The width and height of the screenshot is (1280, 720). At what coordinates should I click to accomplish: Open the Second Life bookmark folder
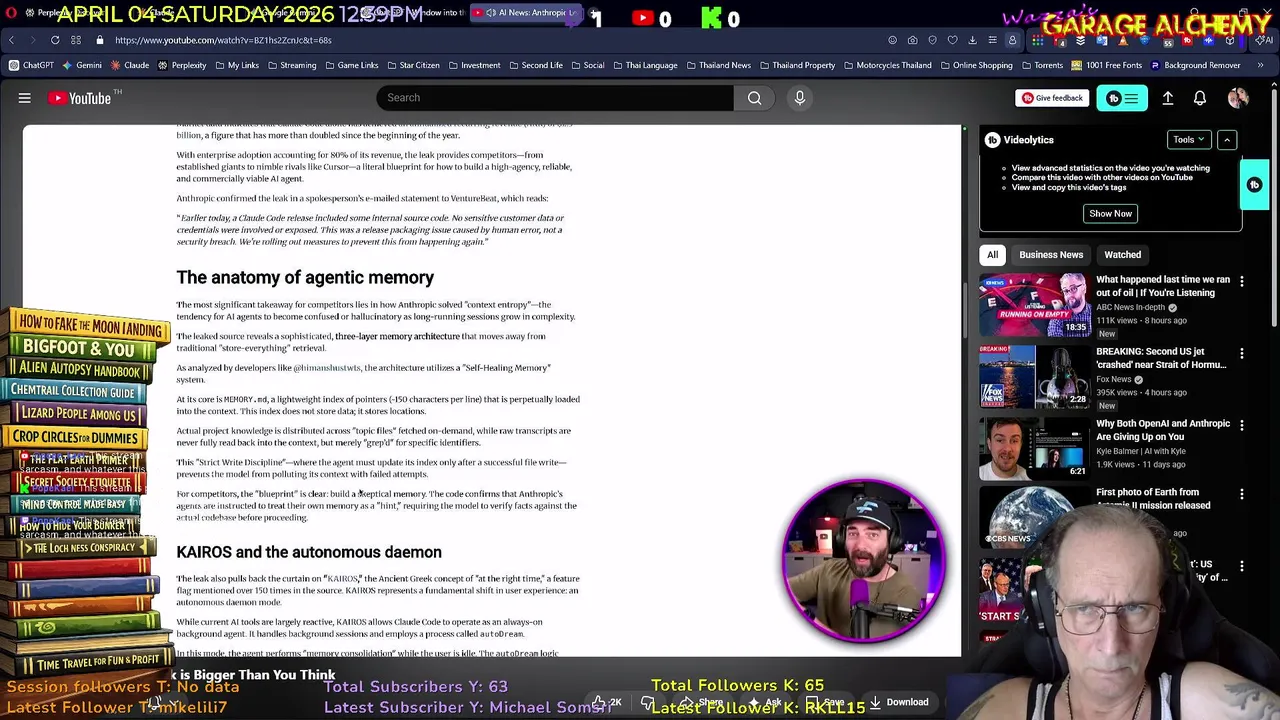[x=534, y=65]
